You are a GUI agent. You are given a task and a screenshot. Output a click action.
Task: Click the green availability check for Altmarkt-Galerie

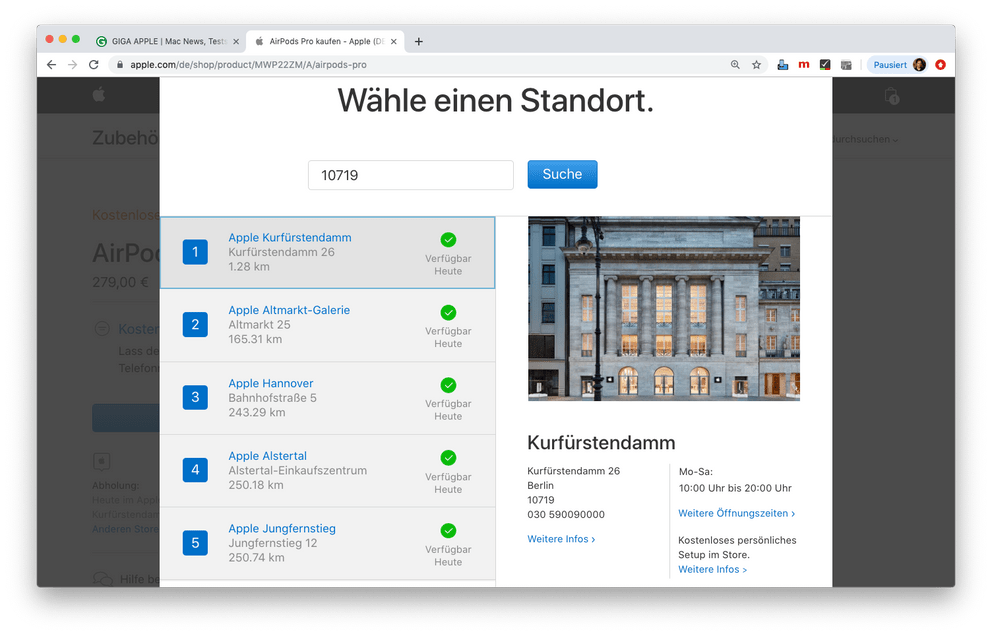pyautogui.click(x=449, y=313)
